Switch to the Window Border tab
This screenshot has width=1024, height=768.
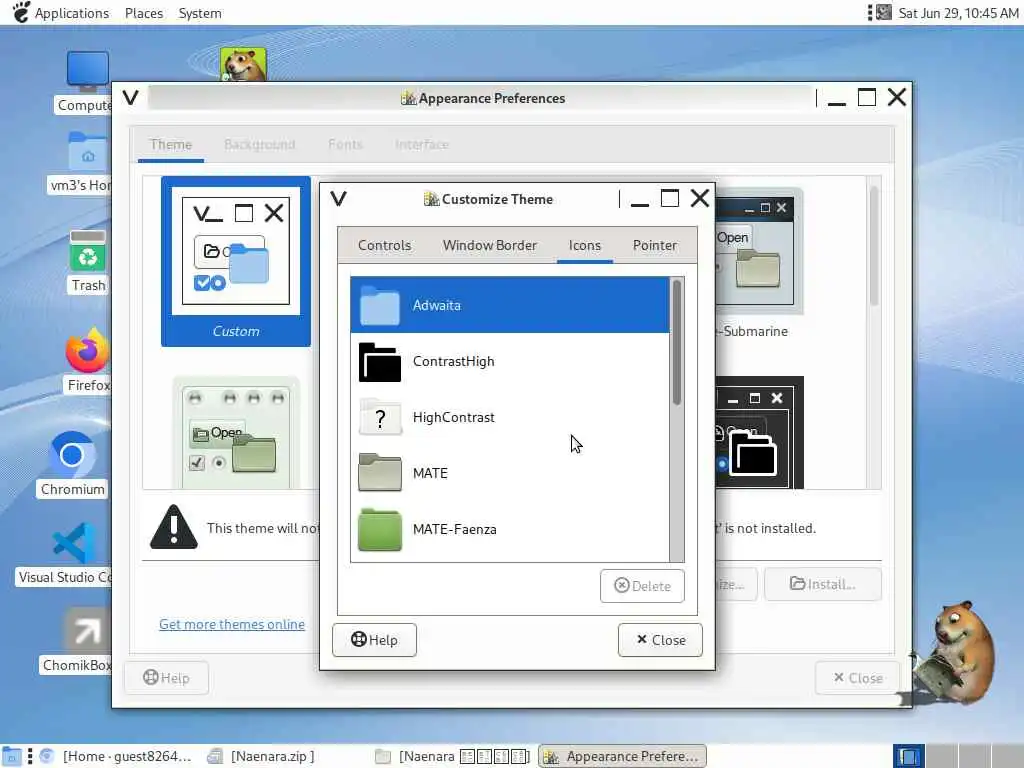click(x=490, y=246)
